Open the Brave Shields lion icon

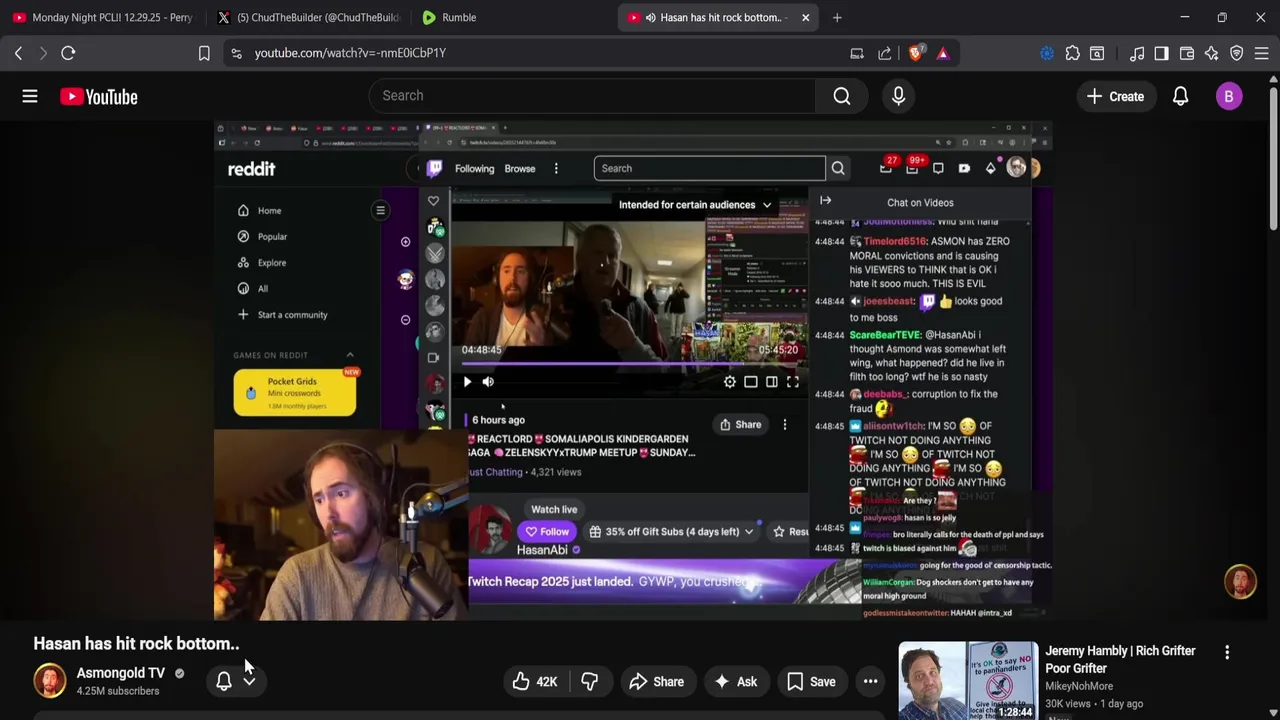coord(915,53)
